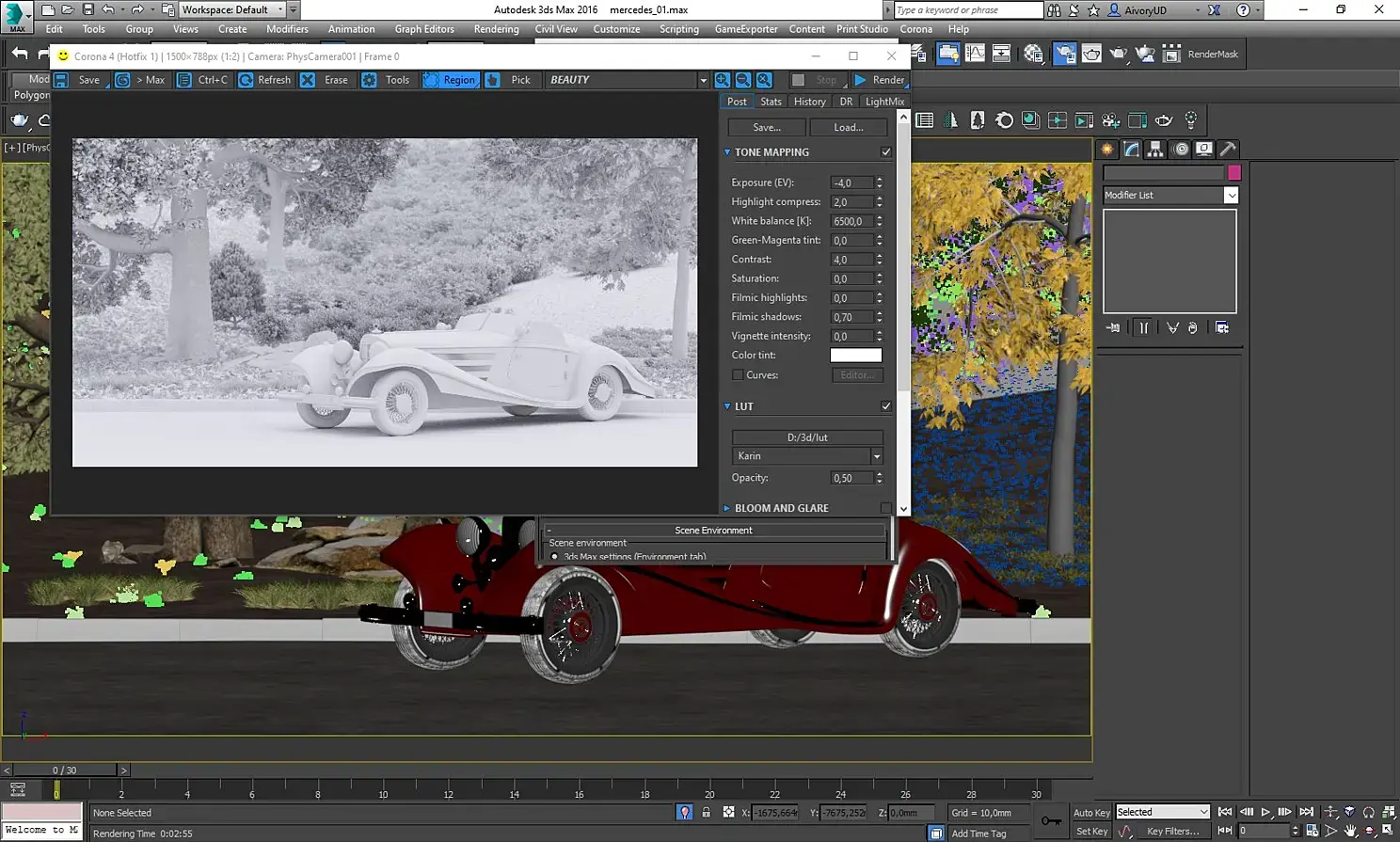Click the Curve Editor icon in the main toolbar
Image resolution: width=1400 pixels, height=842 pixels.
pyautogui.click(x=975, y=54)
